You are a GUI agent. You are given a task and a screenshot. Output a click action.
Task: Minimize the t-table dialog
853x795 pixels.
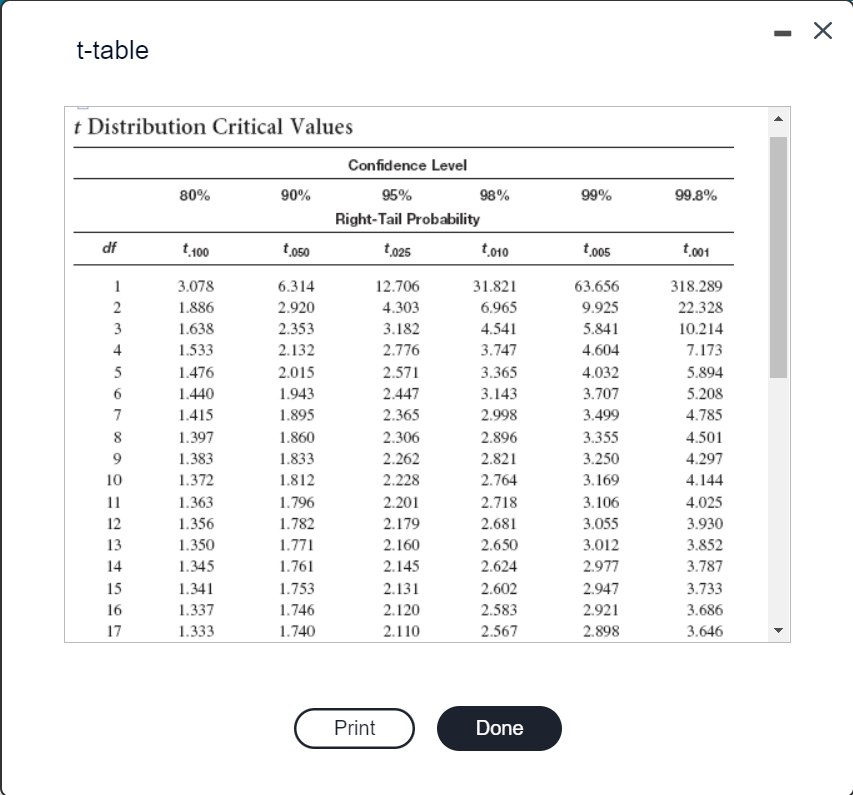[782, 33]
